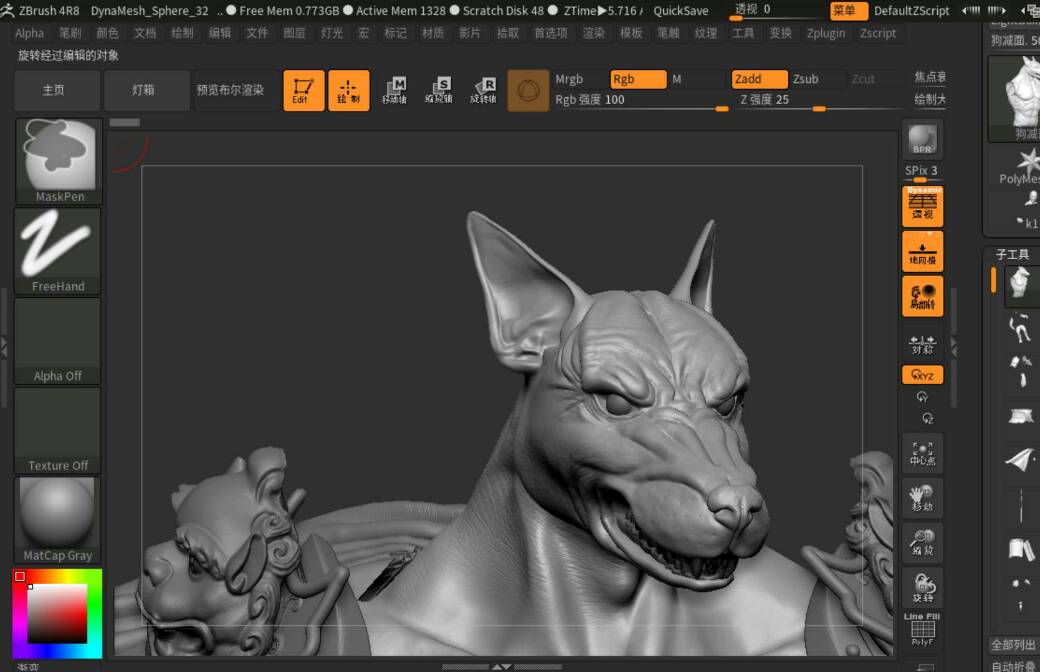Viewport: 1040px width, 672px height.
Task: Open the FreeHand stroke picker
Action: [x=58, y=250]
